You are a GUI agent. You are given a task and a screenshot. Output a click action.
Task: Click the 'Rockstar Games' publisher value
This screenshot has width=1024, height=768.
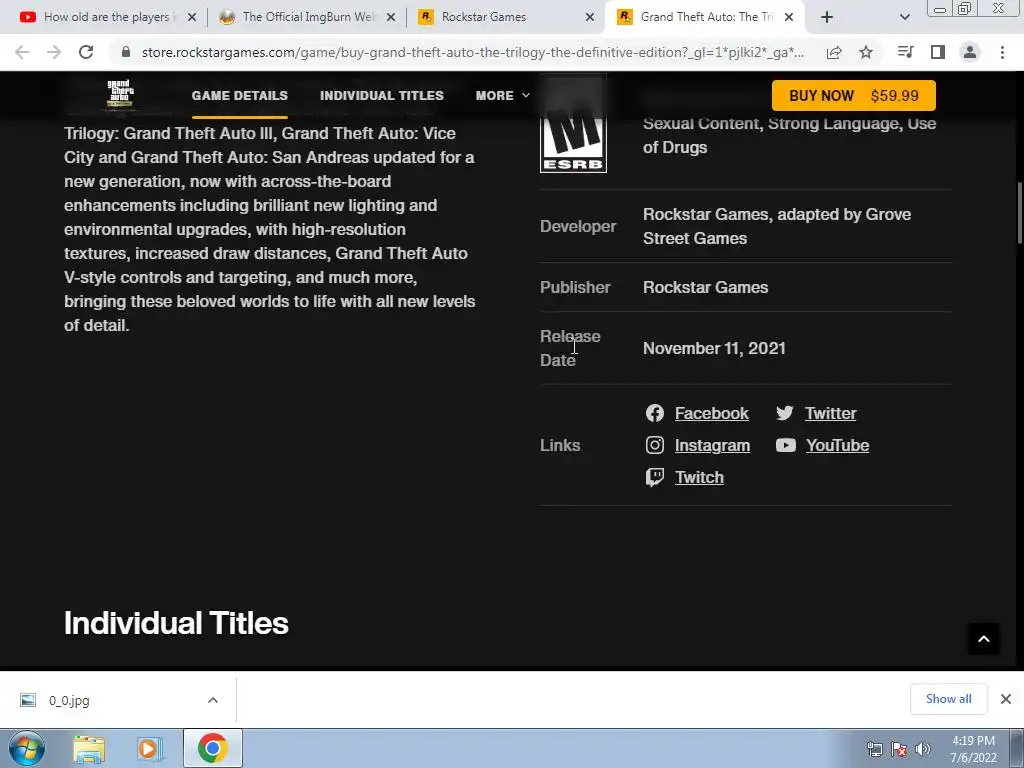pos(705,287)
